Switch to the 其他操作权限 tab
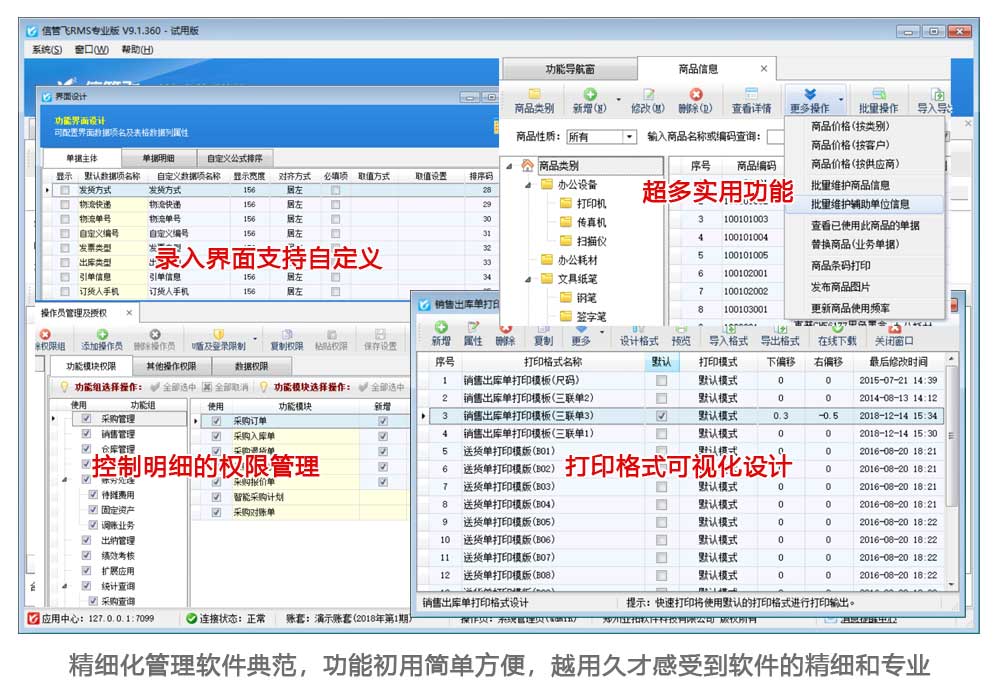The image size is (1000, 700). 170,366
